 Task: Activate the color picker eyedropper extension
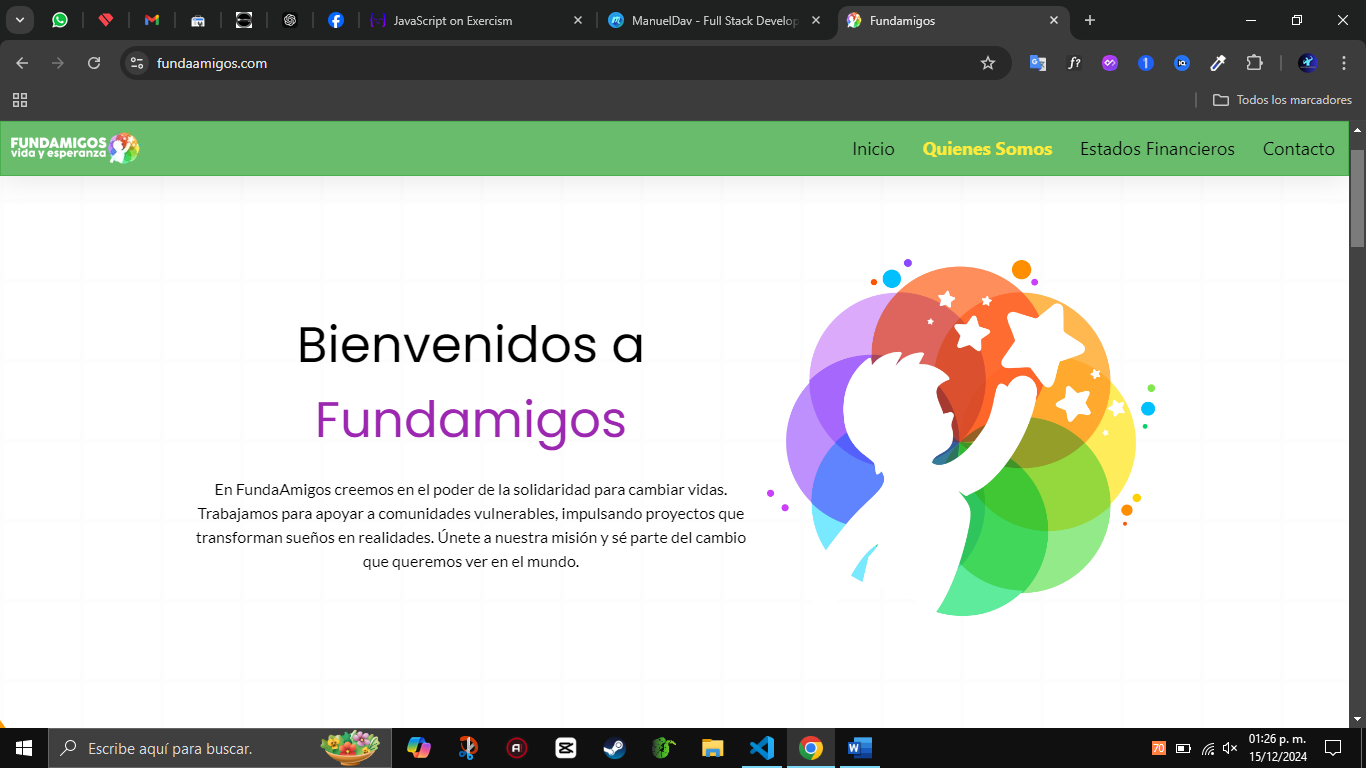(x=1218, y=63)
